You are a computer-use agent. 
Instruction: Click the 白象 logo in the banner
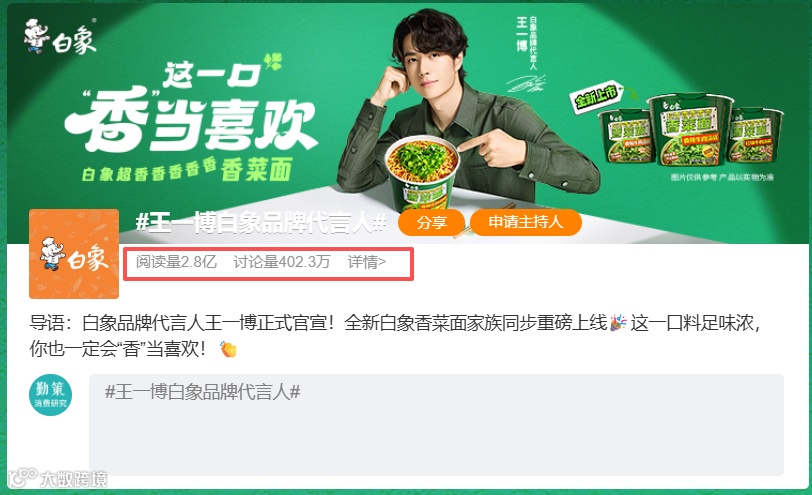click(x=60, y=37)
